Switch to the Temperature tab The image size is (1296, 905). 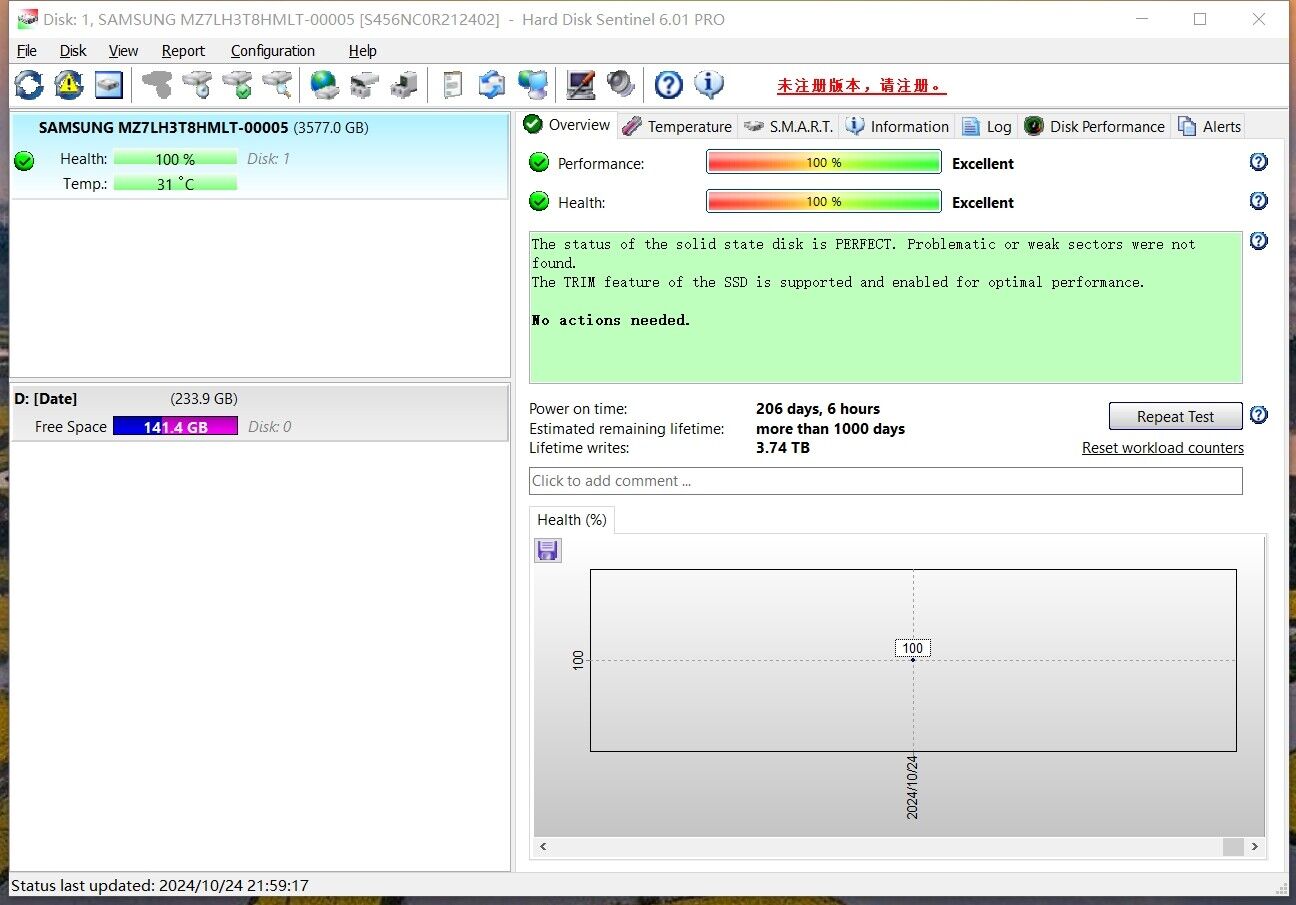(x=677, y=126)
